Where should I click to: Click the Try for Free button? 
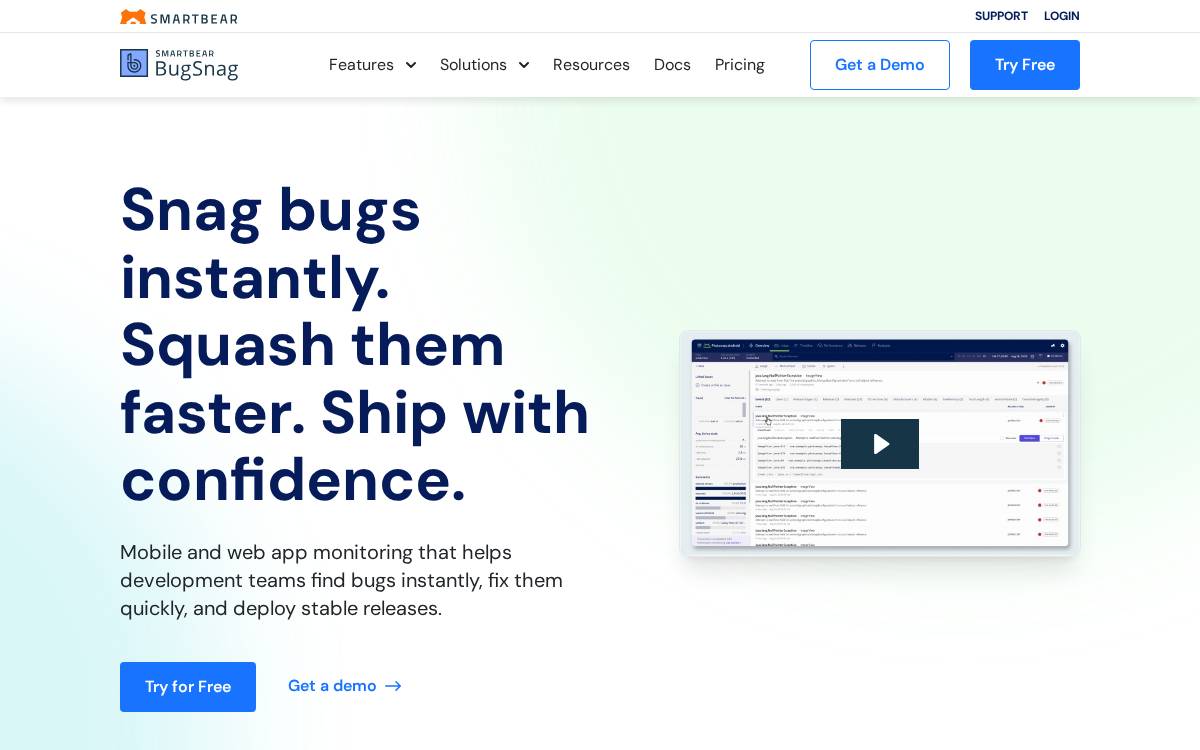tap(188, 687)
